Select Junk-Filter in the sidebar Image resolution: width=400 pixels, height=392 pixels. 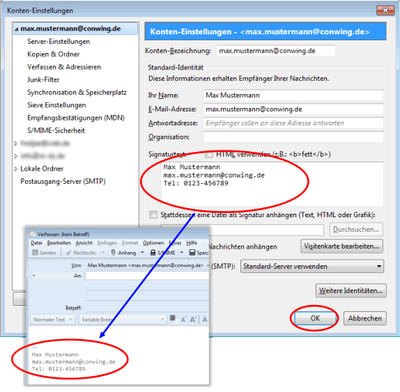click(x=43, y=80)
